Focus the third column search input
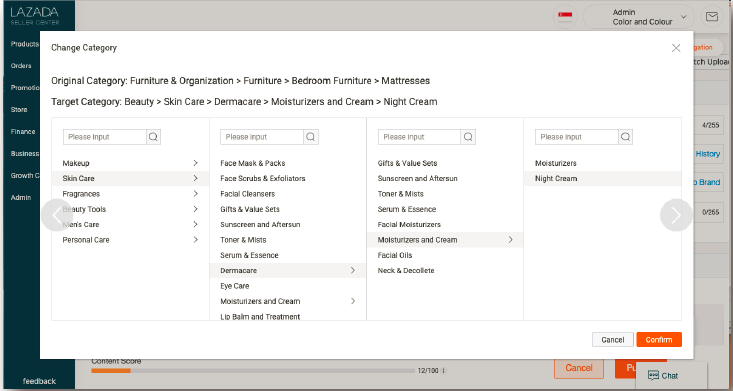 click(x=420, y=137)
